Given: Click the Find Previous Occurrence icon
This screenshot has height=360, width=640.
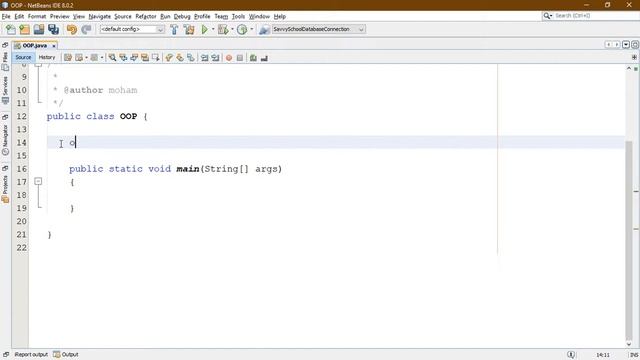Looking at the screenshot, I should (123, 58).
